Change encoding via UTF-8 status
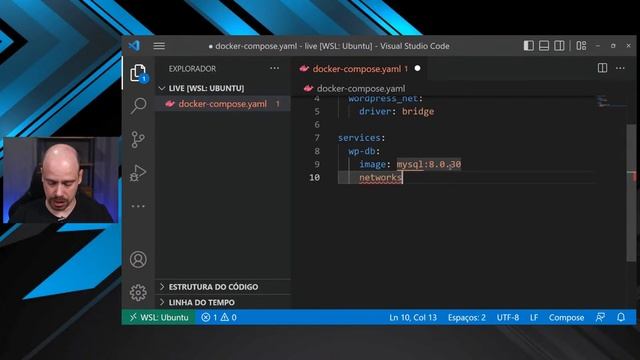 (508, 317)
